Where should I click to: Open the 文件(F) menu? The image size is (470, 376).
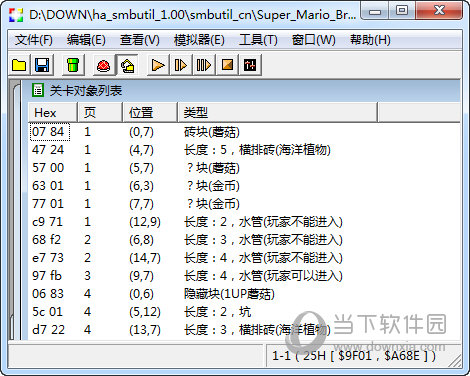click(33, 40)
